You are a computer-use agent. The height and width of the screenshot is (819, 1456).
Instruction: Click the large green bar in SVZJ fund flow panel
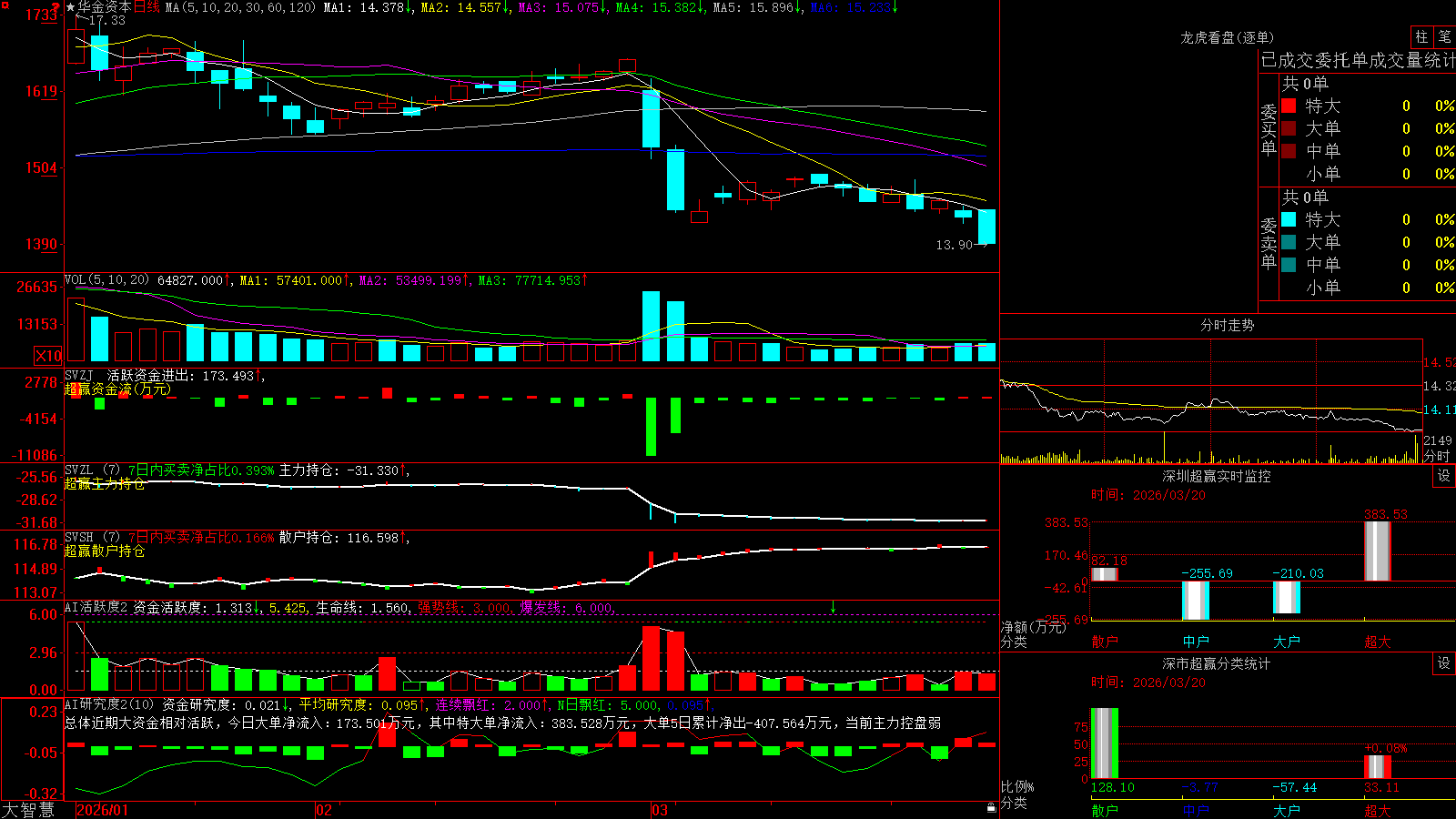651,427
